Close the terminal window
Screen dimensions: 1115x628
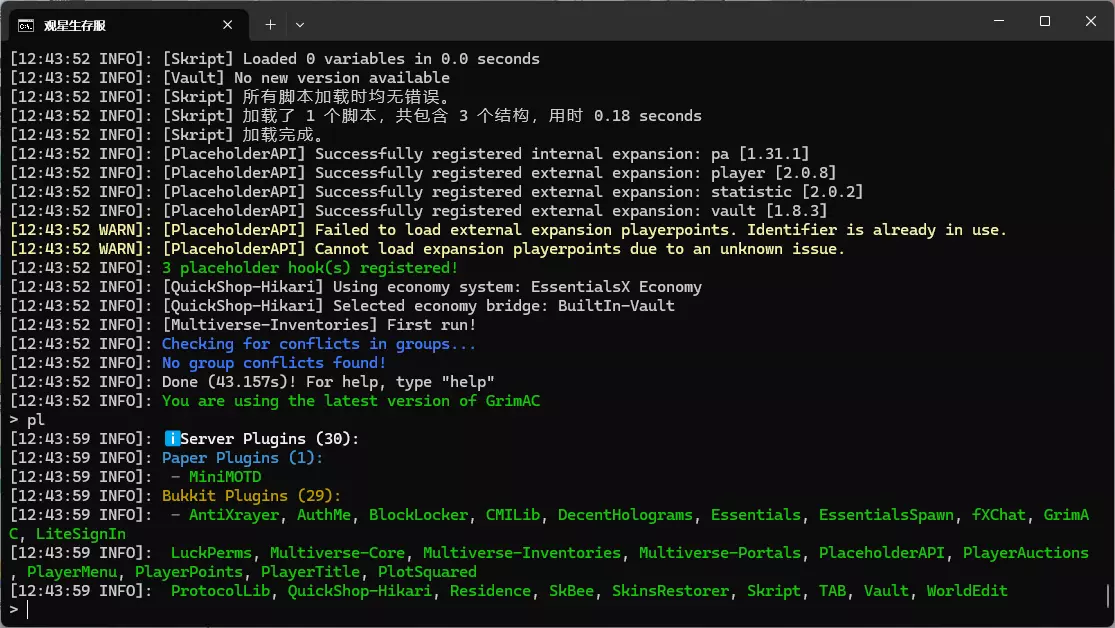coord(1091,21)
